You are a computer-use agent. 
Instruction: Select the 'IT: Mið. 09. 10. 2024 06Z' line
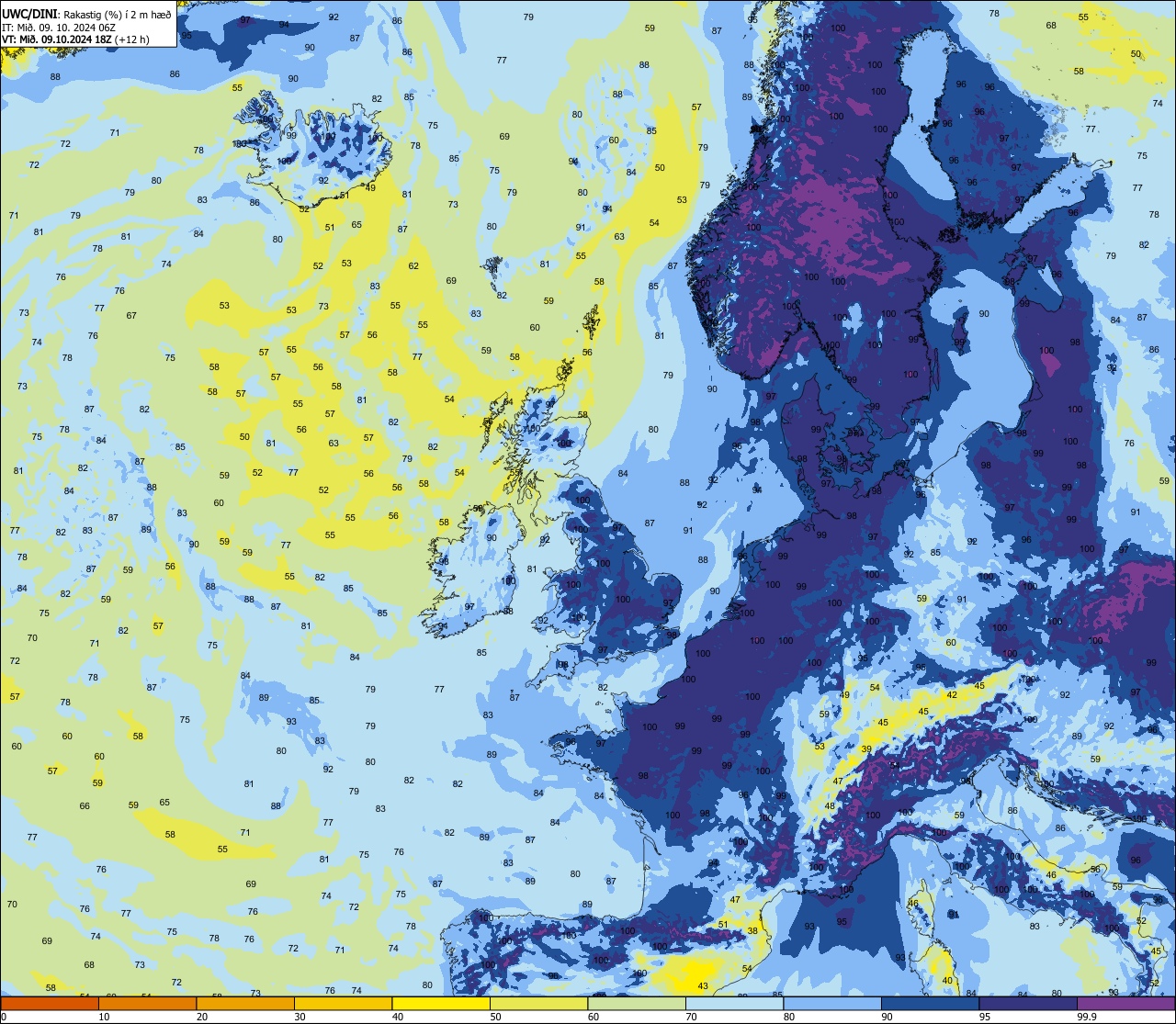61,27
